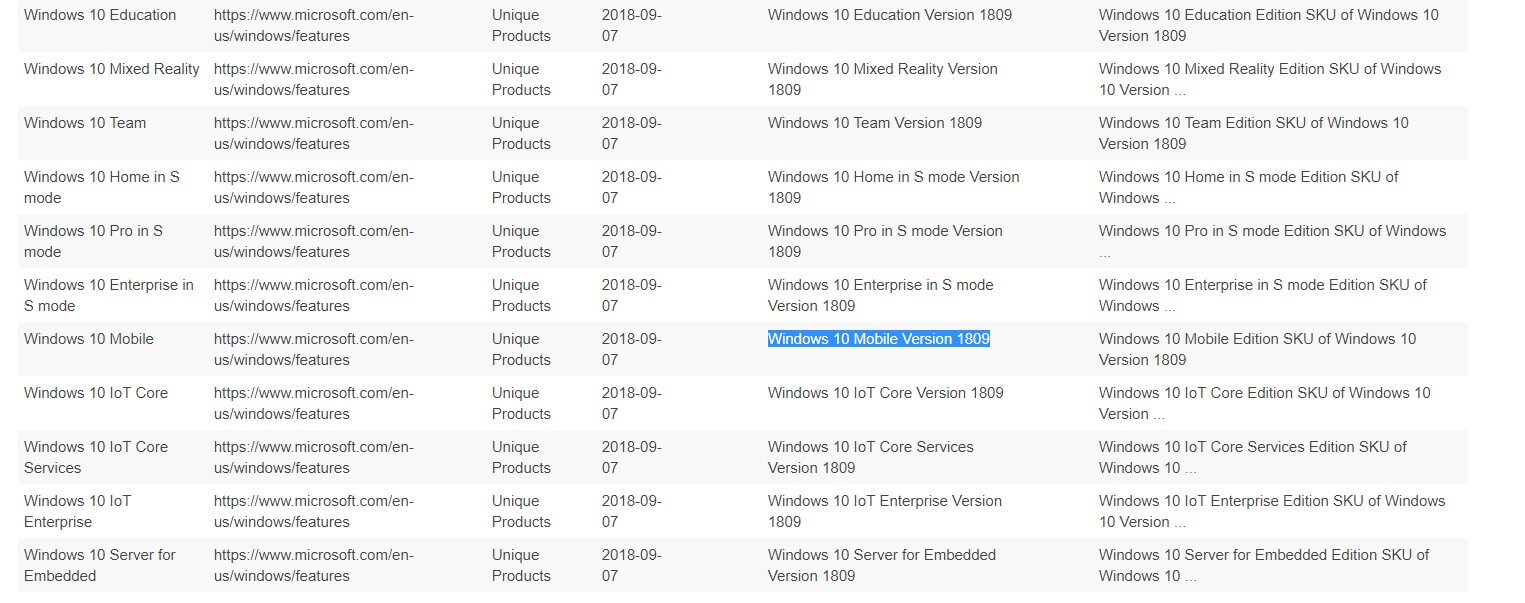Image resolution: width=1525 pixels, height=603 pixels.
Task: Select the Windows 10 Mobile name cell
Action: [89, 339]
